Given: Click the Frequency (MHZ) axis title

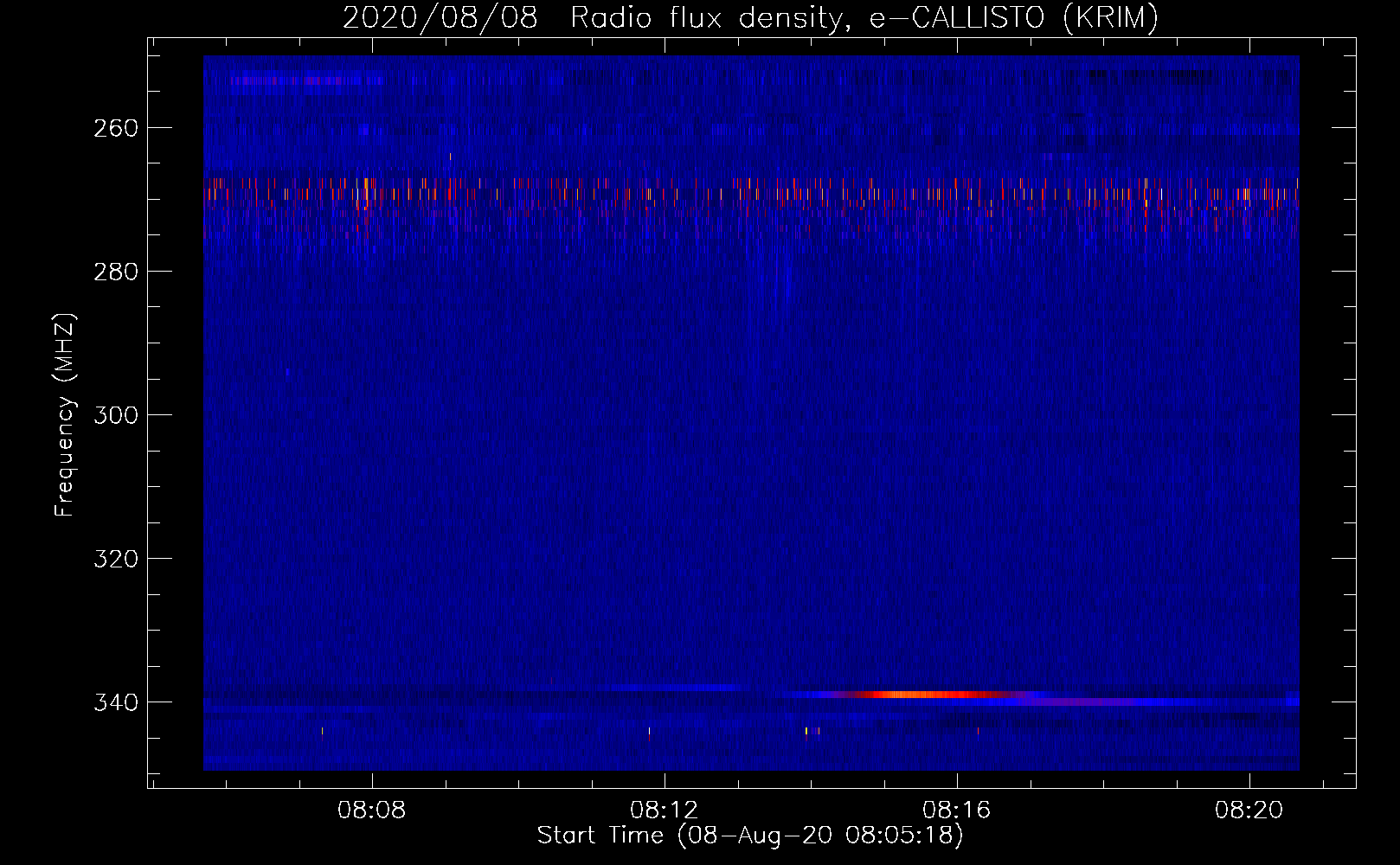Looking at the screenshot, I should tap(65, 415).
